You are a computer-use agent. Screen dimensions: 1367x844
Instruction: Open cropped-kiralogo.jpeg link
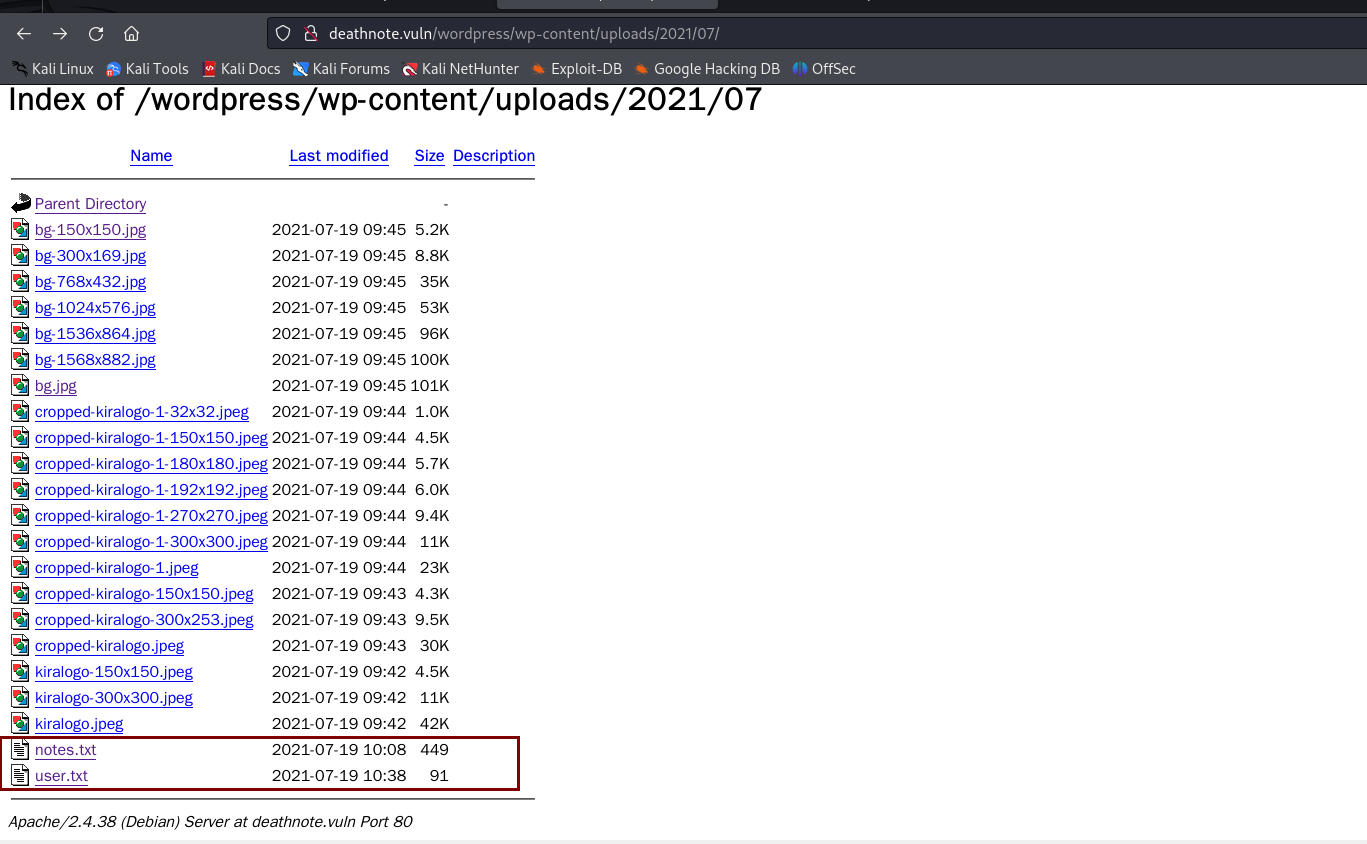[x=110, y=646]
